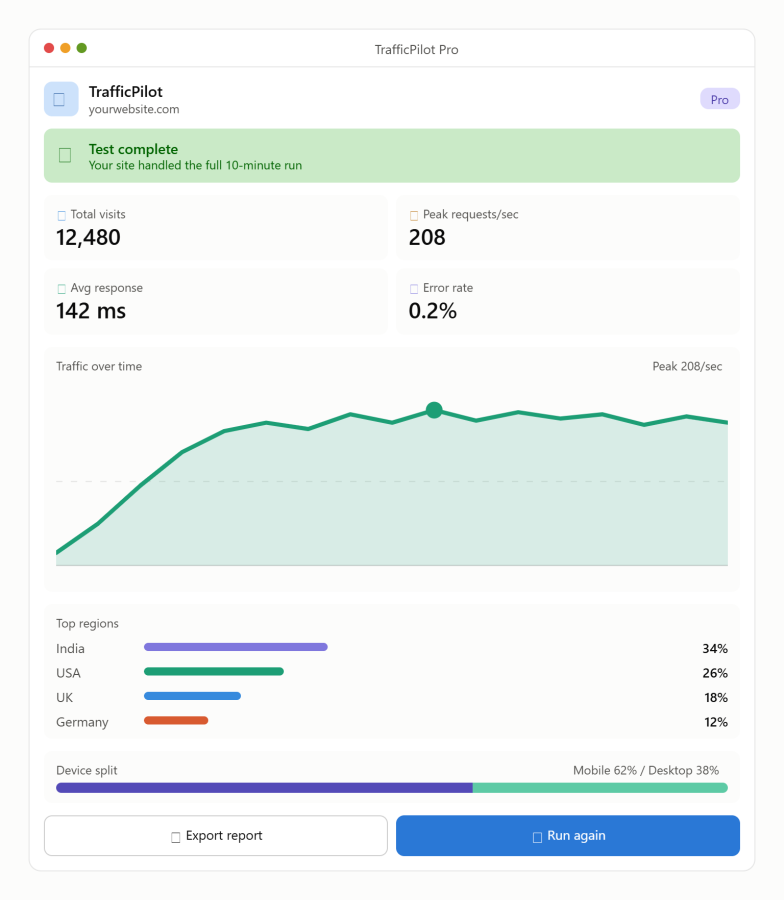Click the 34% India percentage
The width and height of the screenshot is (784, 900).
pos(715,649)
